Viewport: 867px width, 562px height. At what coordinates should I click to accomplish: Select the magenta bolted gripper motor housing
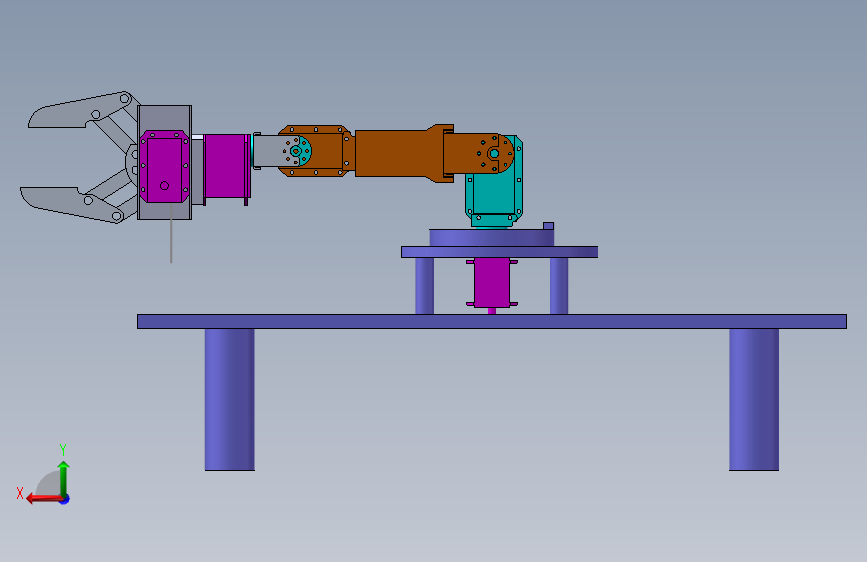tap(164, 166)
